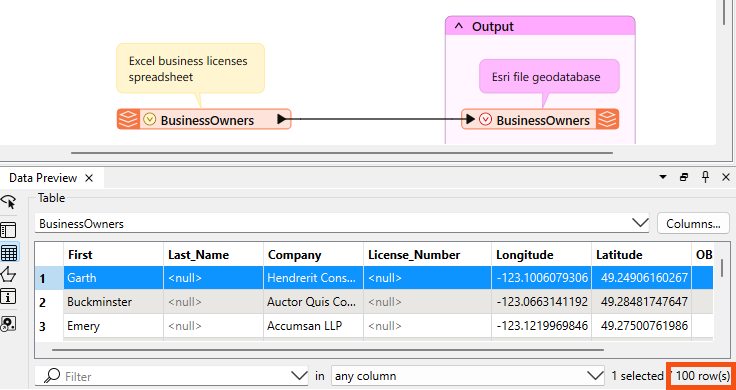The width and height of the screenshot is (736, 390).
Task: Click the Excel business licenses spreadsheet annotation
Action: pos(190,69)
